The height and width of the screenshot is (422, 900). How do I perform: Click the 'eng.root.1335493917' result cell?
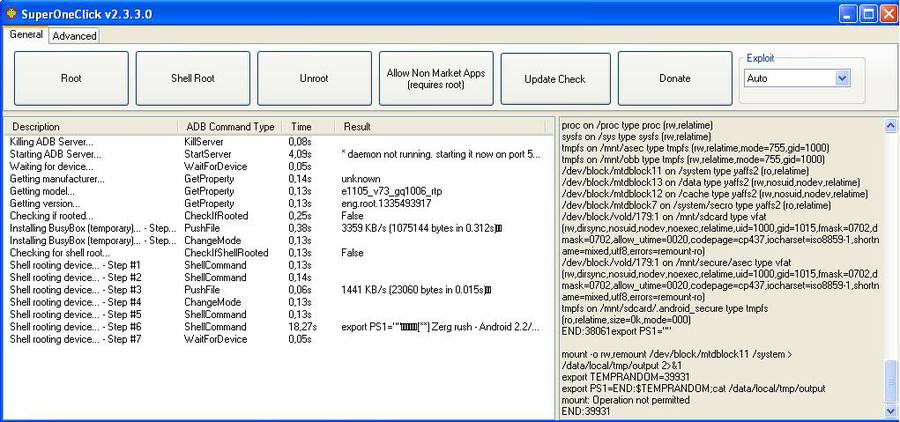point(386,204)
